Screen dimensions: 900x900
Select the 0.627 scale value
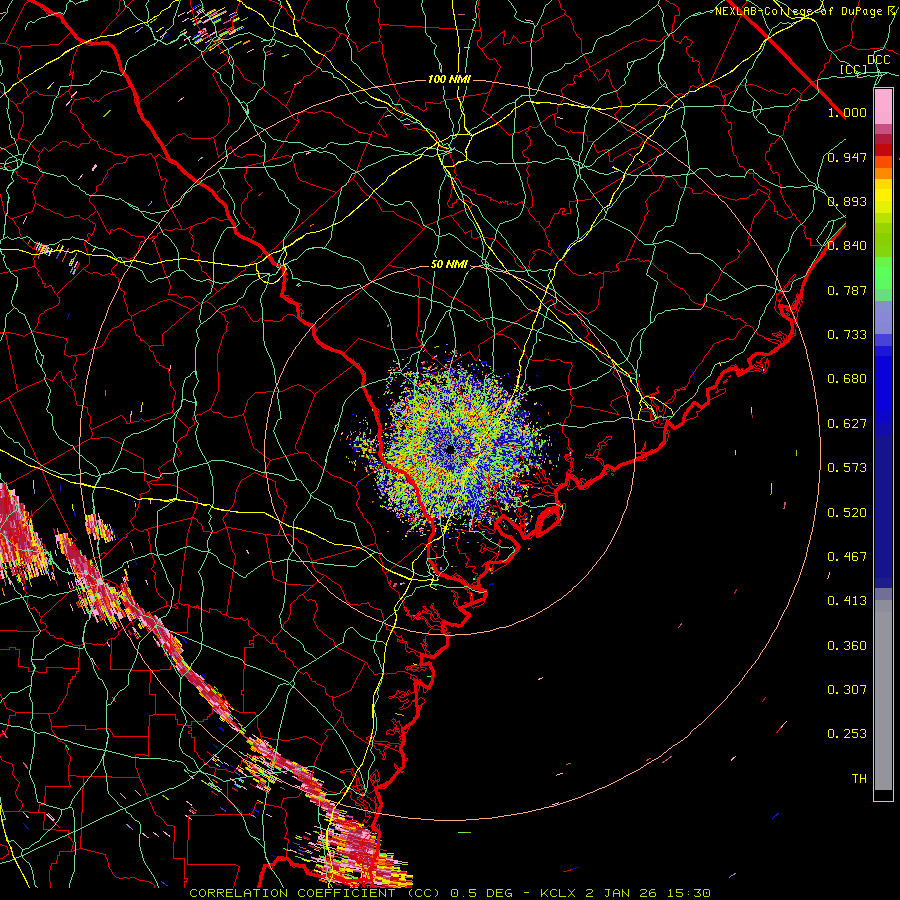click(847, 424)
